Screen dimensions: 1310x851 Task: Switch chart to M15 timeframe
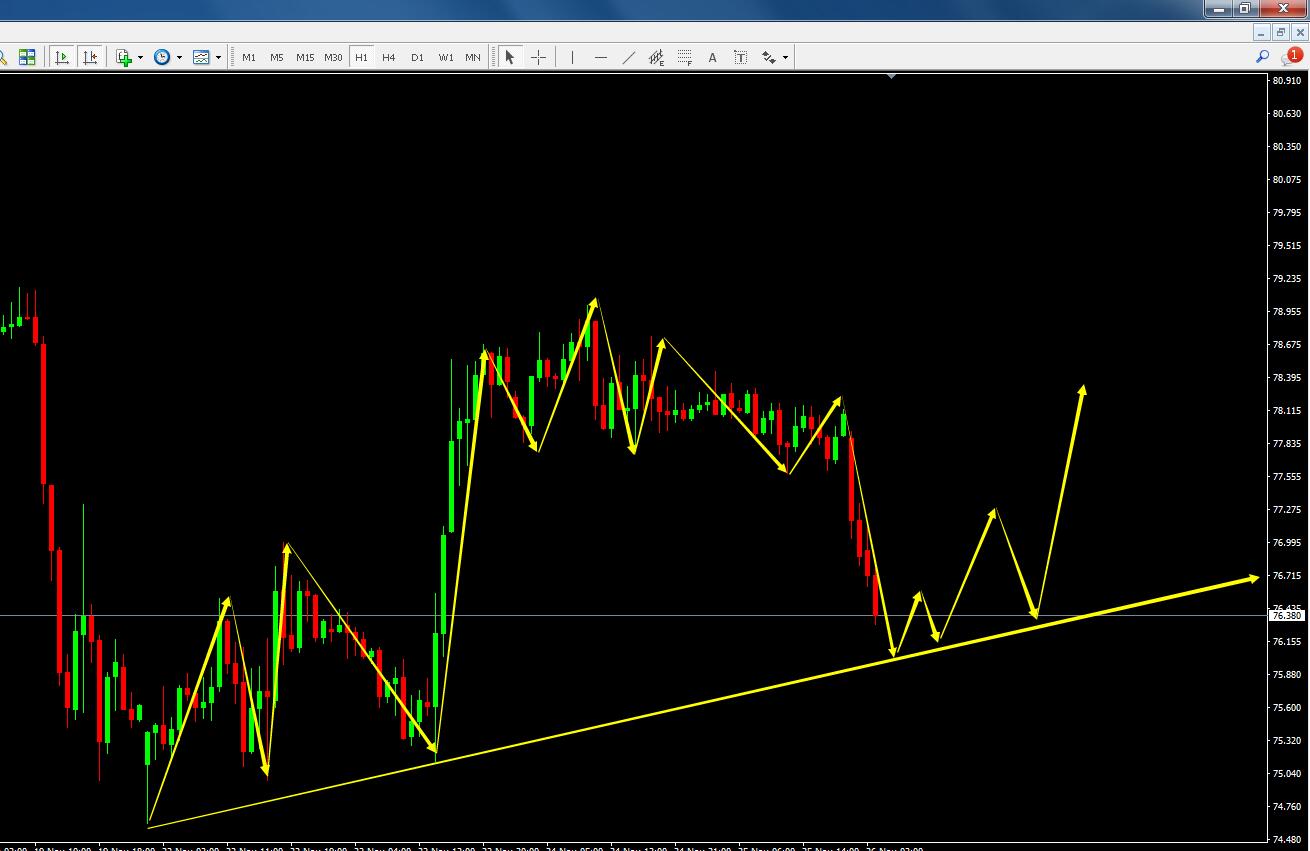coord(305,57)
